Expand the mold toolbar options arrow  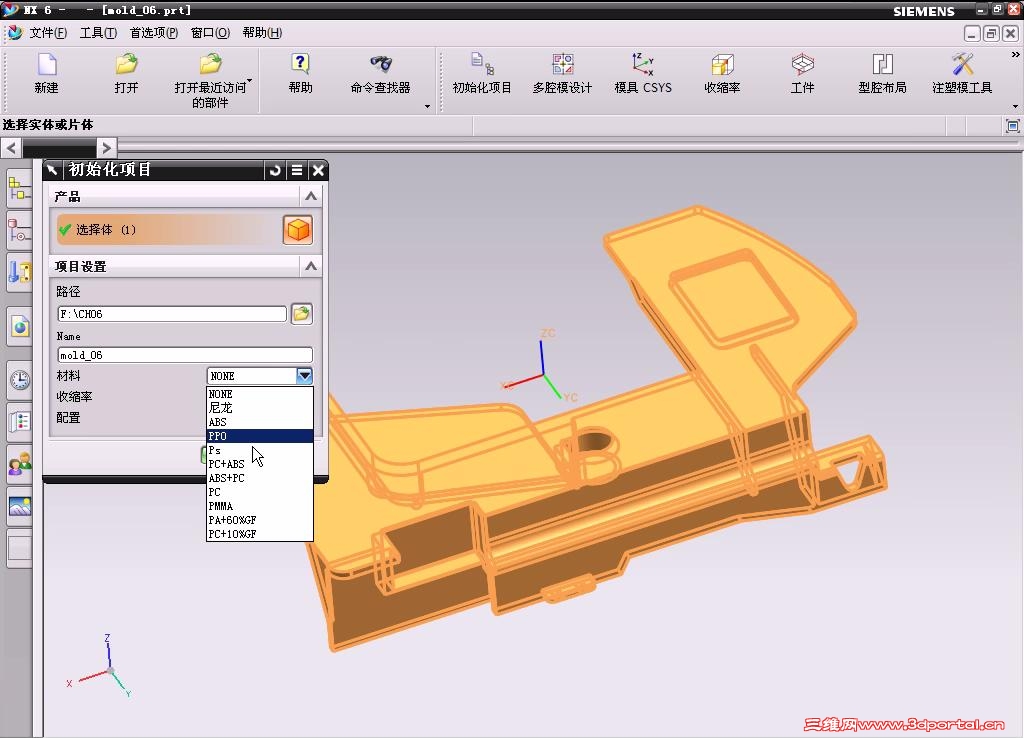(x=1016, y=106)
